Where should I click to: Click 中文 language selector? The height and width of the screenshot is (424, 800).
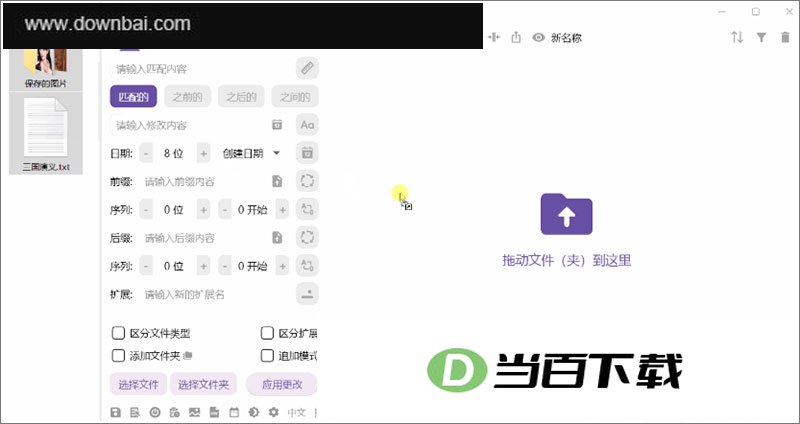click(296, 412)
